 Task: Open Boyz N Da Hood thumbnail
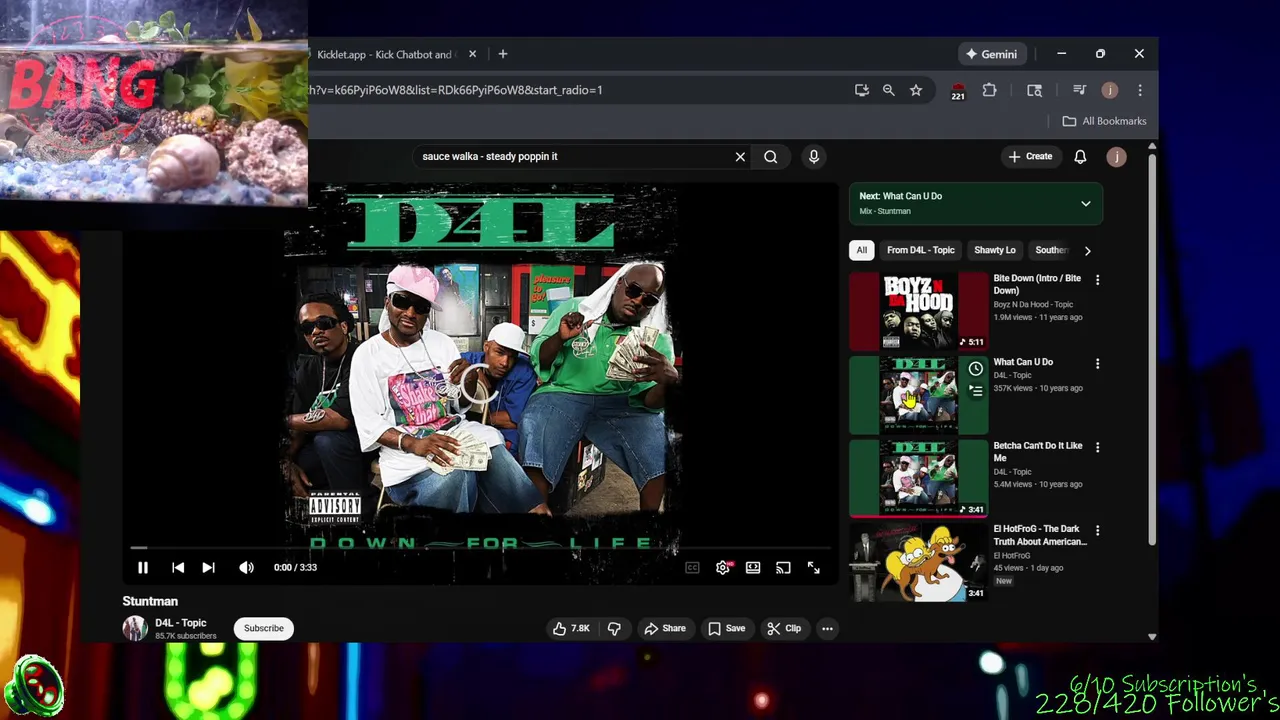(918, 311)
